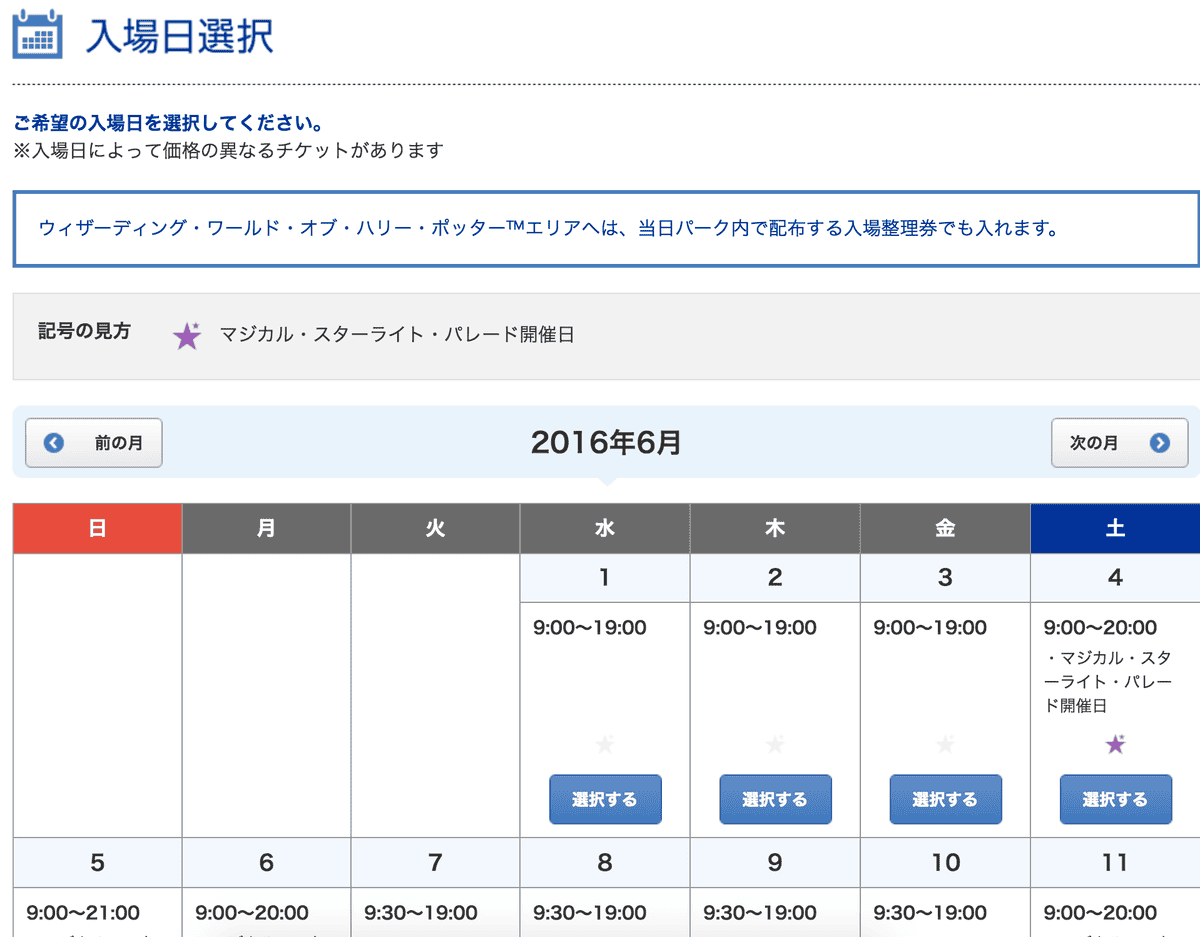Select the June 8 date cell
Viewport: 1200px width, 937px height.
pyautogui.click(x=604, y=862)
